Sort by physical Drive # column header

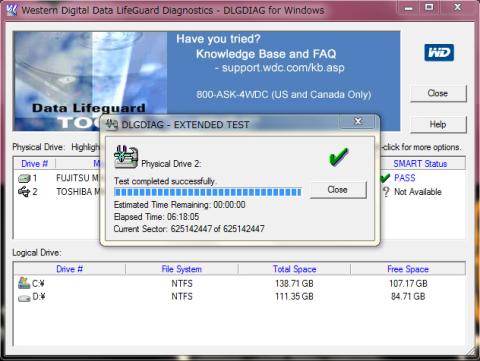34,164
